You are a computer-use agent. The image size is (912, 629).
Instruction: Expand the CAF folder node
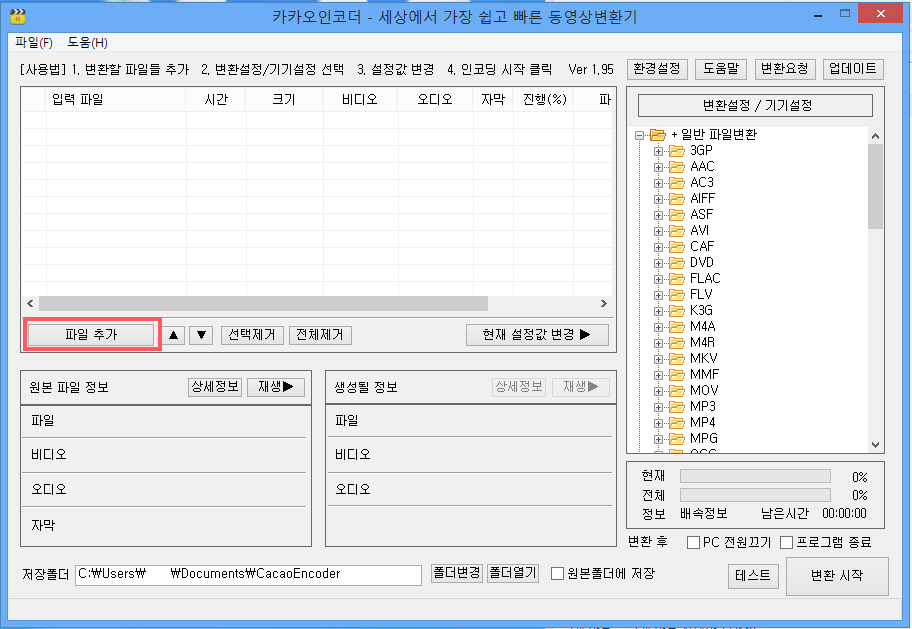[658, 247]
